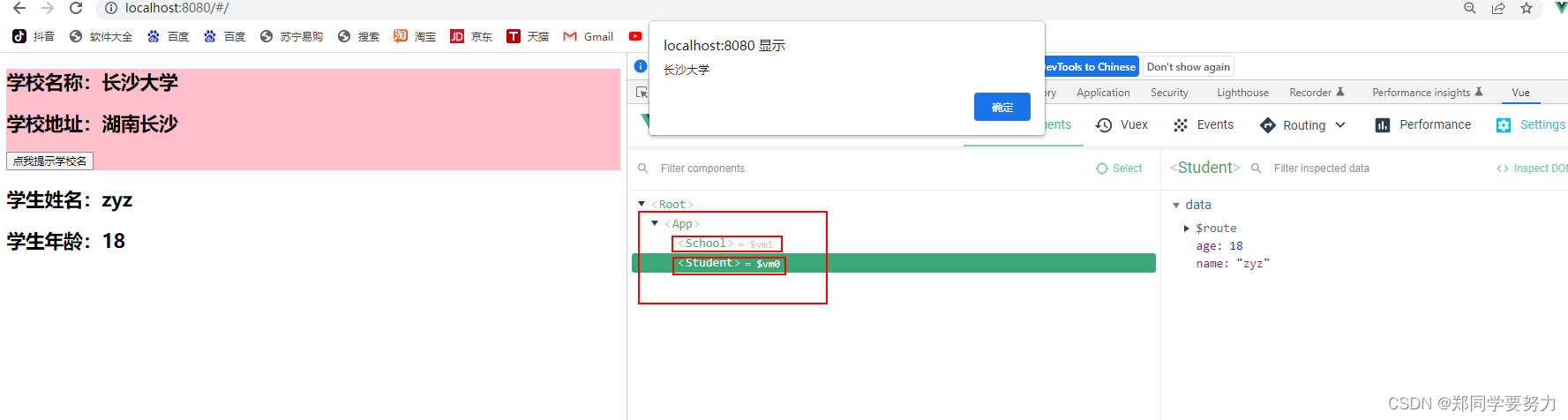Open the Performance panel in Vue devtools

pos(1422,124)
